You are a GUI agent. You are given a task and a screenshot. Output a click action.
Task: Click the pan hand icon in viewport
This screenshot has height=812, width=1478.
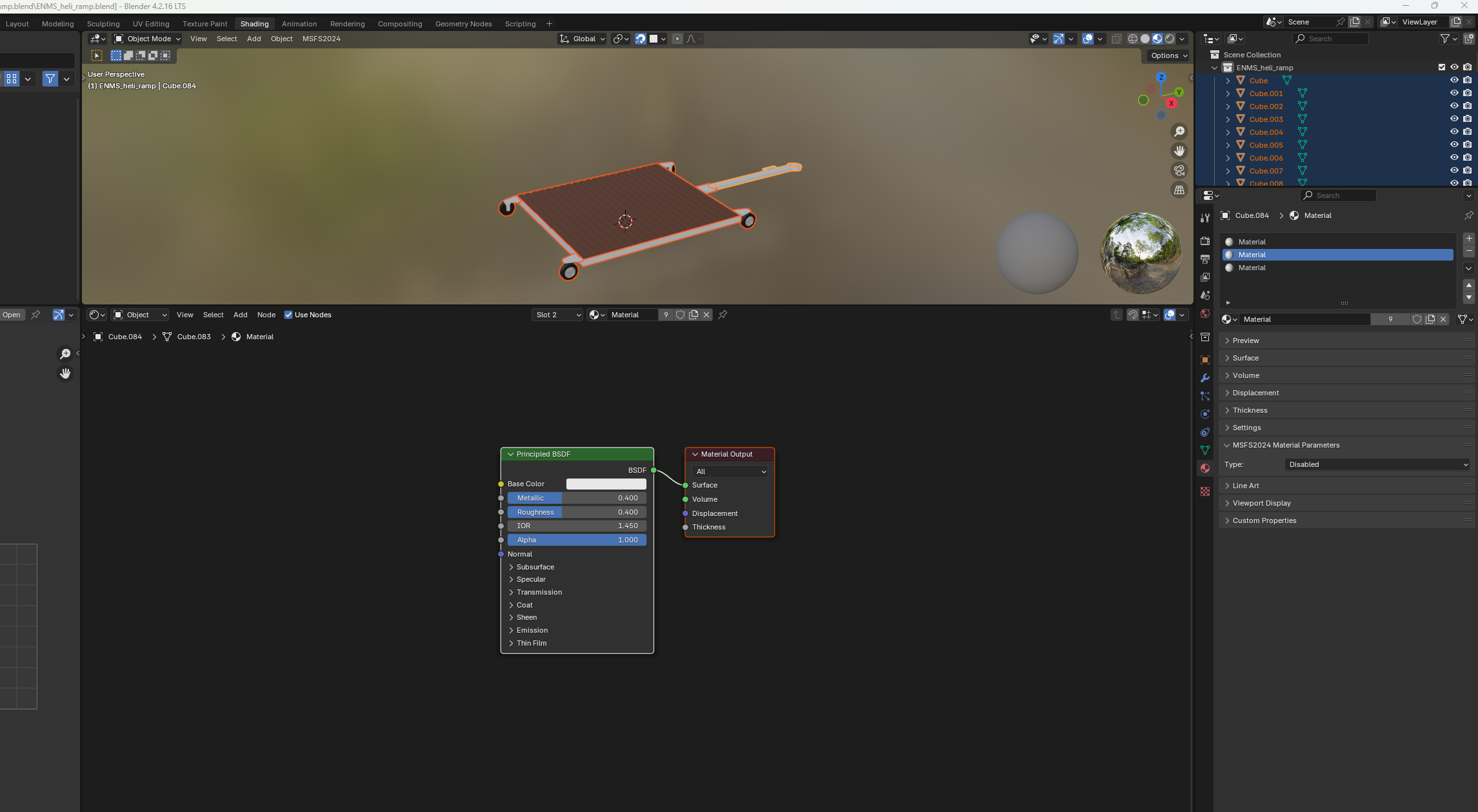(1179, 151)
